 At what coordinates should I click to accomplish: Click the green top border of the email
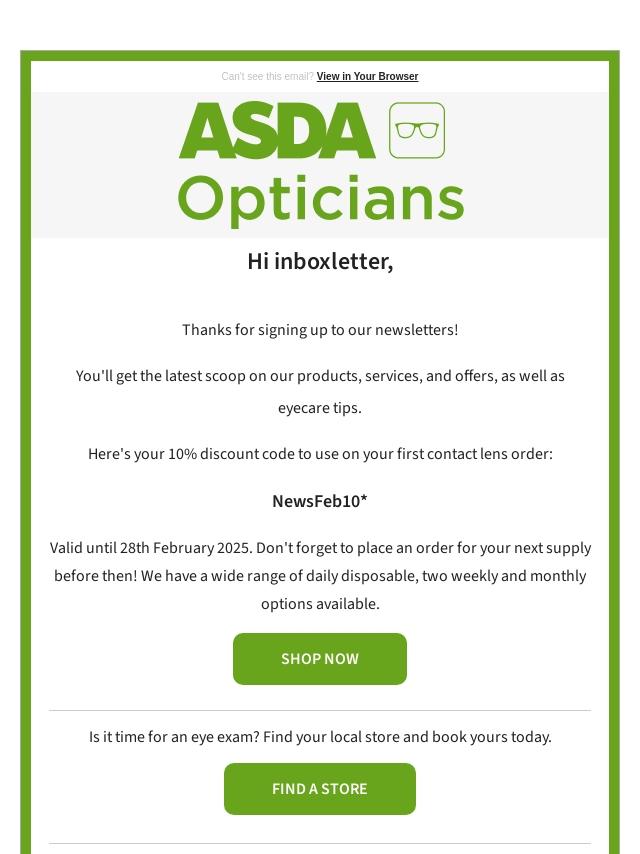(320, 55)
